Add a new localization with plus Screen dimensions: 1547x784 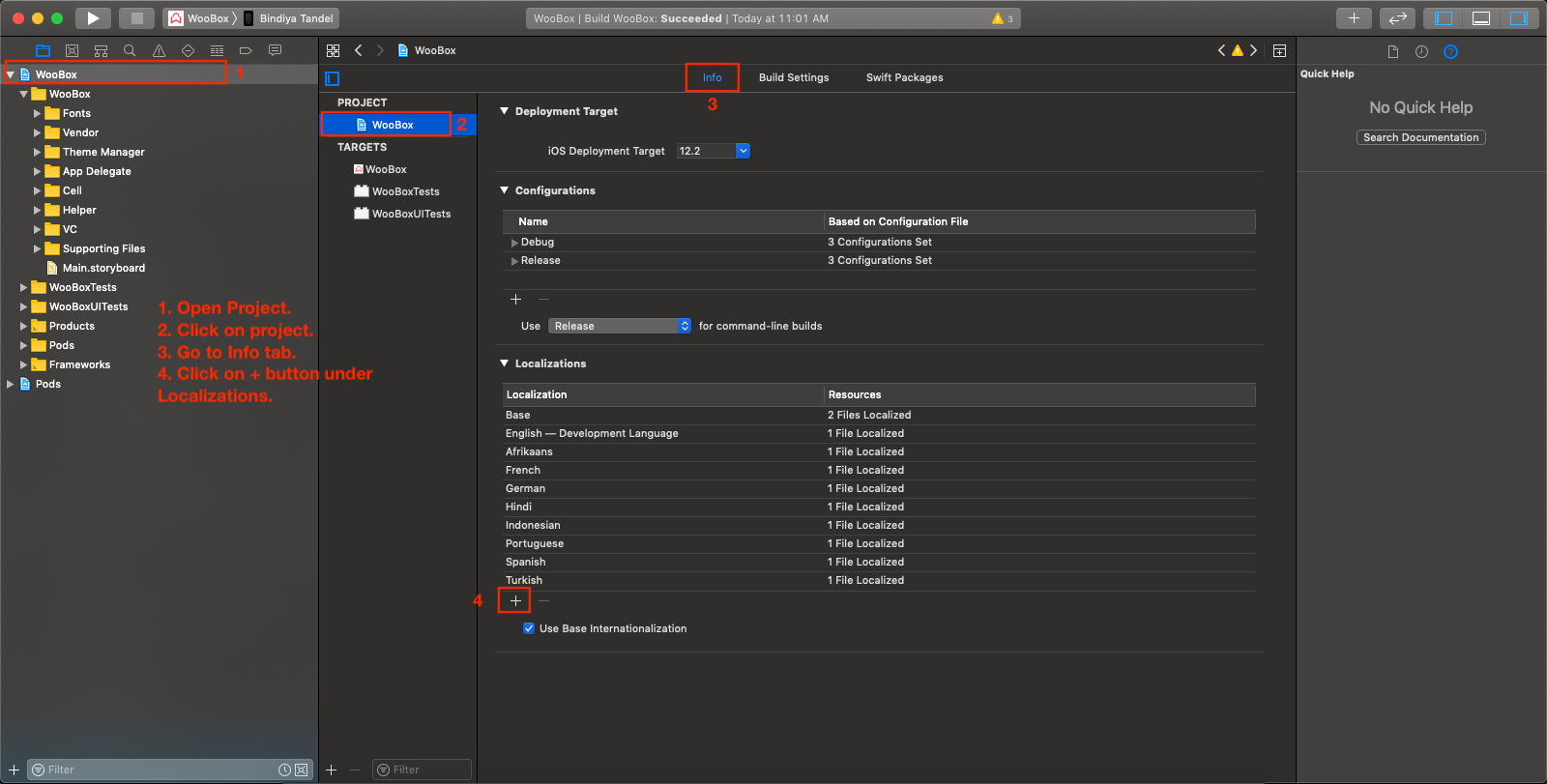[515, 601]
